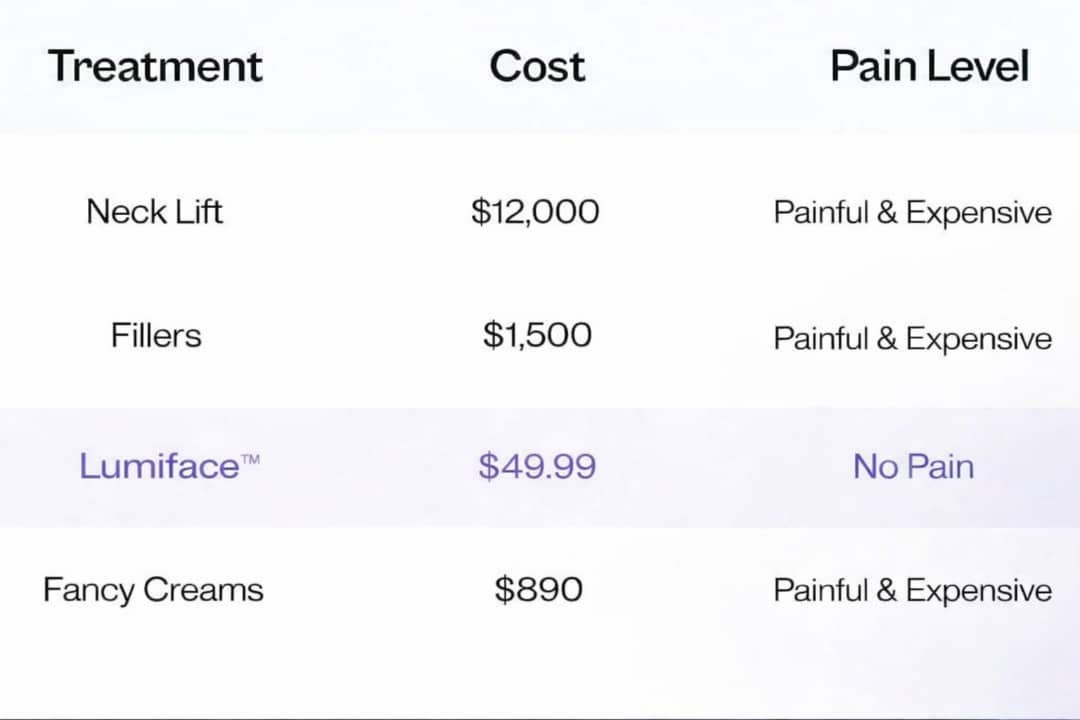Viewport: 1080px width, 720px height.
Task: Select the $1,500 cost value
Action: [537, 335]
